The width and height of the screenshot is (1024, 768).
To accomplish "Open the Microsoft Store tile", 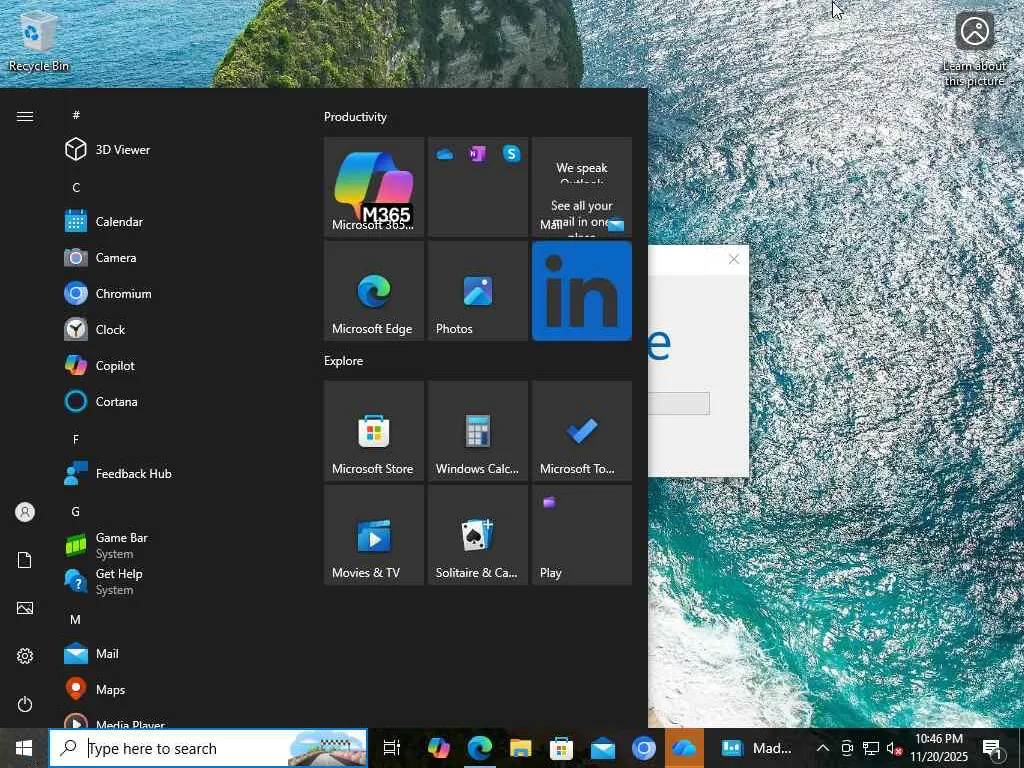I will click(374, 431).
